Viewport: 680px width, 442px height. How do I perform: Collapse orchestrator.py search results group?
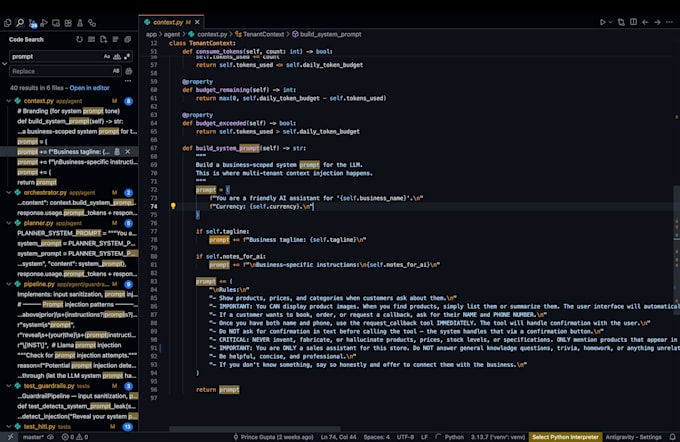tap(9, 192)
